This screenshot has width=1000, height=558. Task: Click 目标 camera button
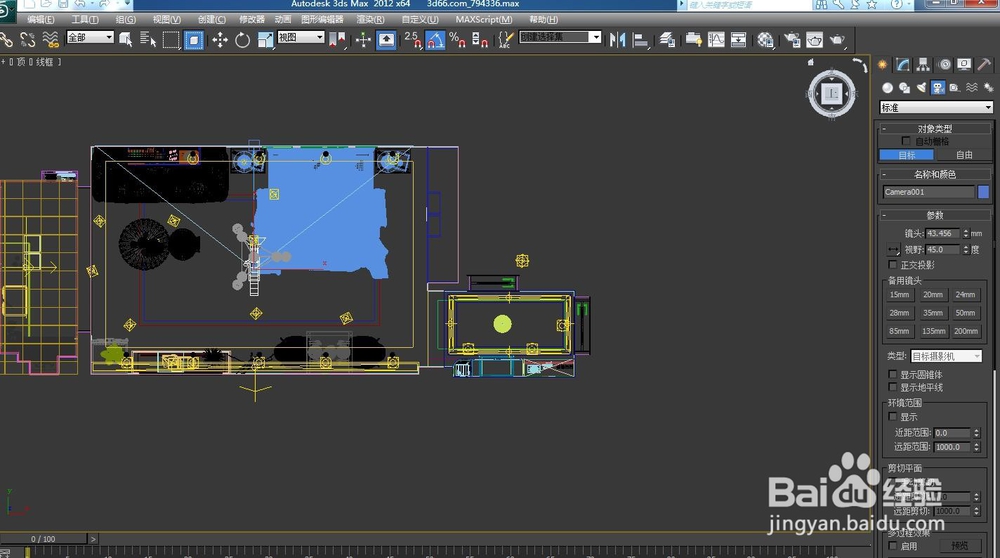[x=906, y=155]
